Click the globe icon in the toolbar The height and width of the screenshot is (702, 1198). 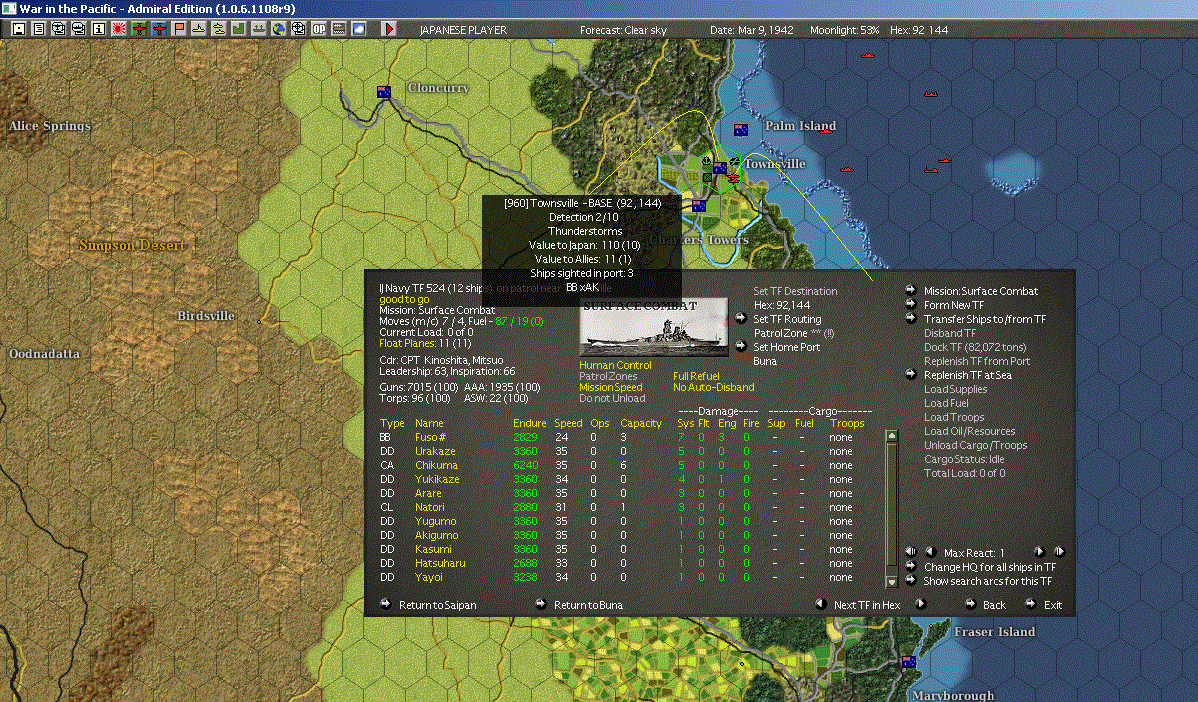(279, 29)
